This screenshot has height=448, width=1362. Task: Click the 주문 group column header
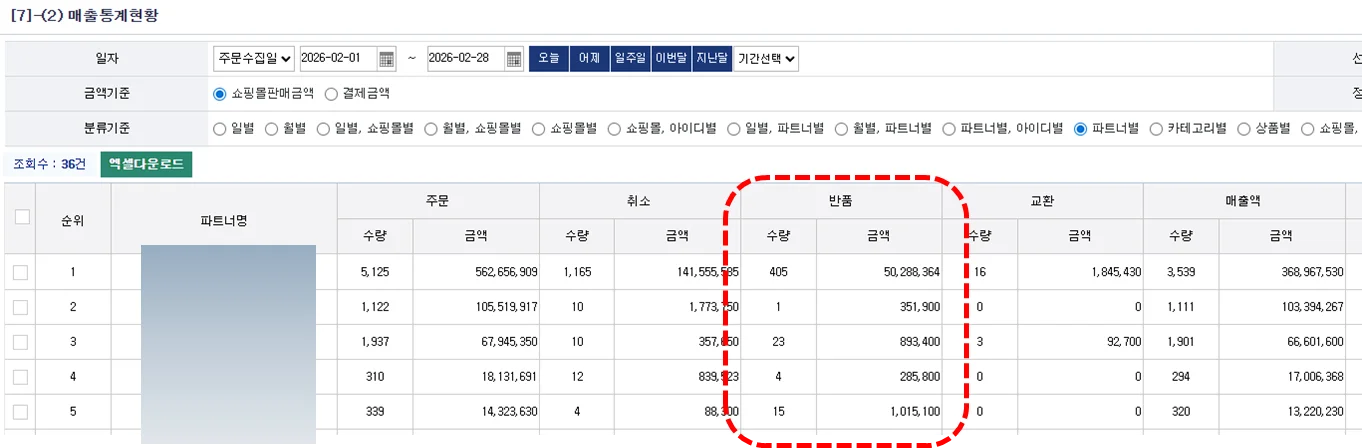point(438,200)
